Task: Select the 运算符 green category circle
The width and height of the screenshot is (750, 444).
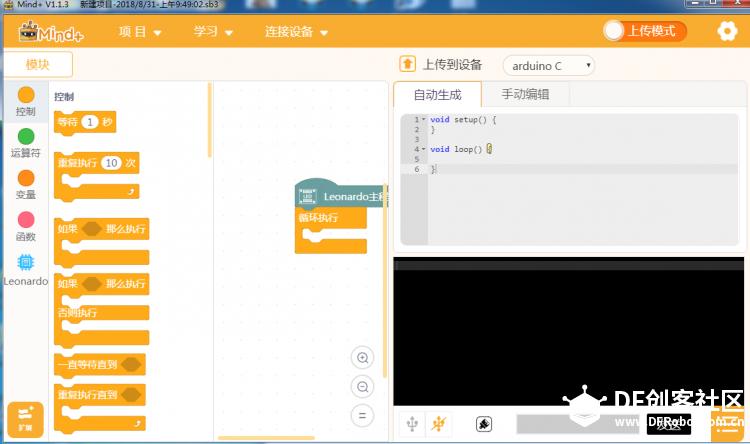Action: pyautogui.click(x=26, y=136)
